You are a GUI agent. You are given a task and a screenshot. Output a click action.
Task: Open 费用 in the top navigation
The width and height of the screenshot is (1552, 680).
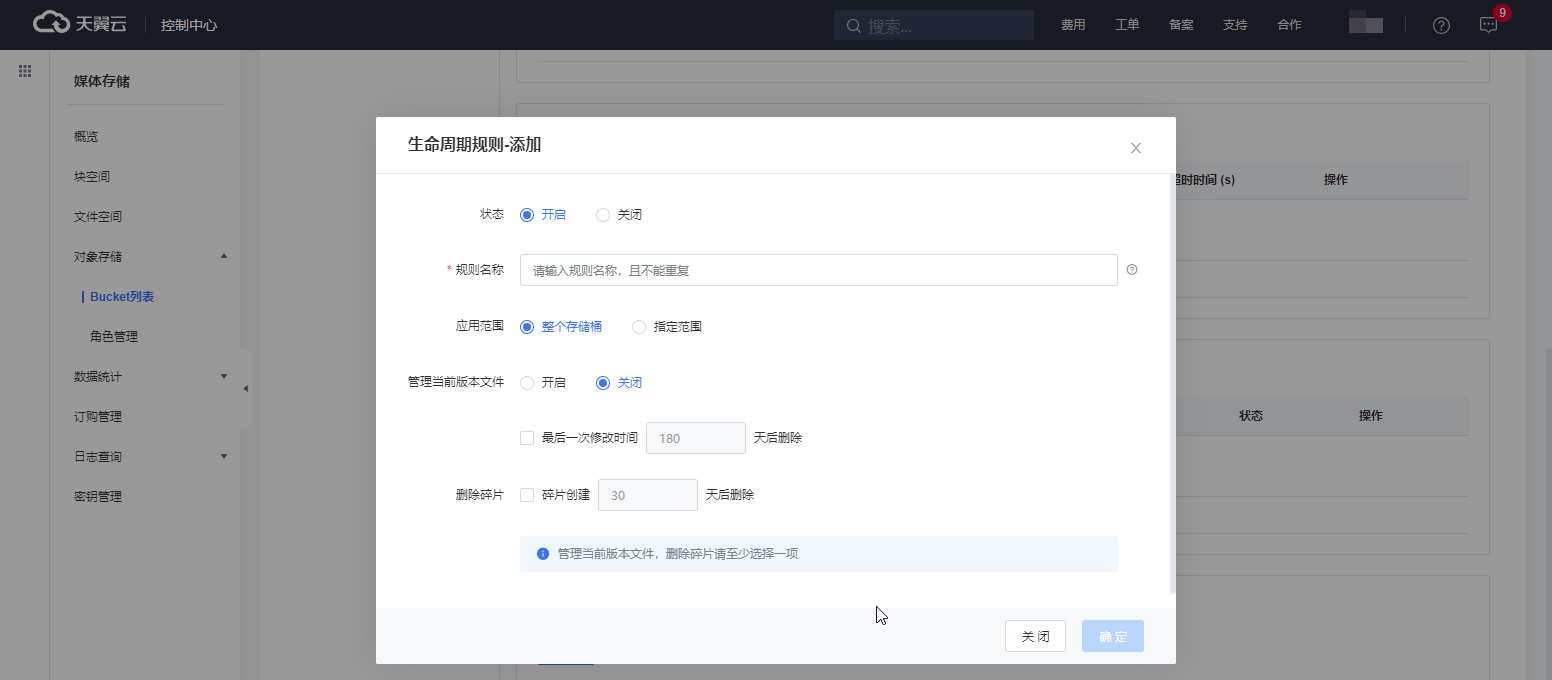point(1073,25)
